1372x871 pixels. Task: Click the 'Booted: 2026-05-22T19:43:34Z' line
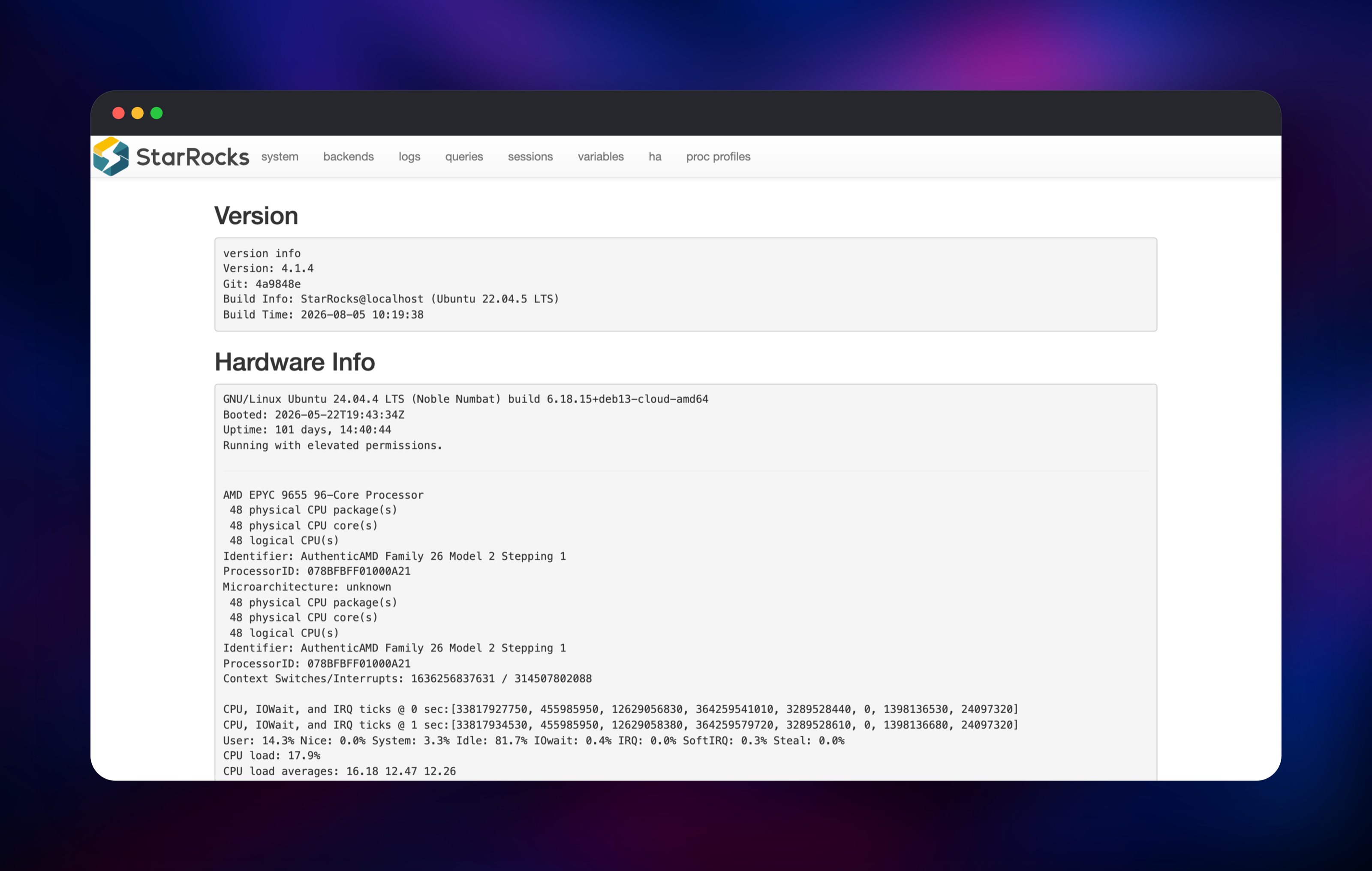[314, 414]
